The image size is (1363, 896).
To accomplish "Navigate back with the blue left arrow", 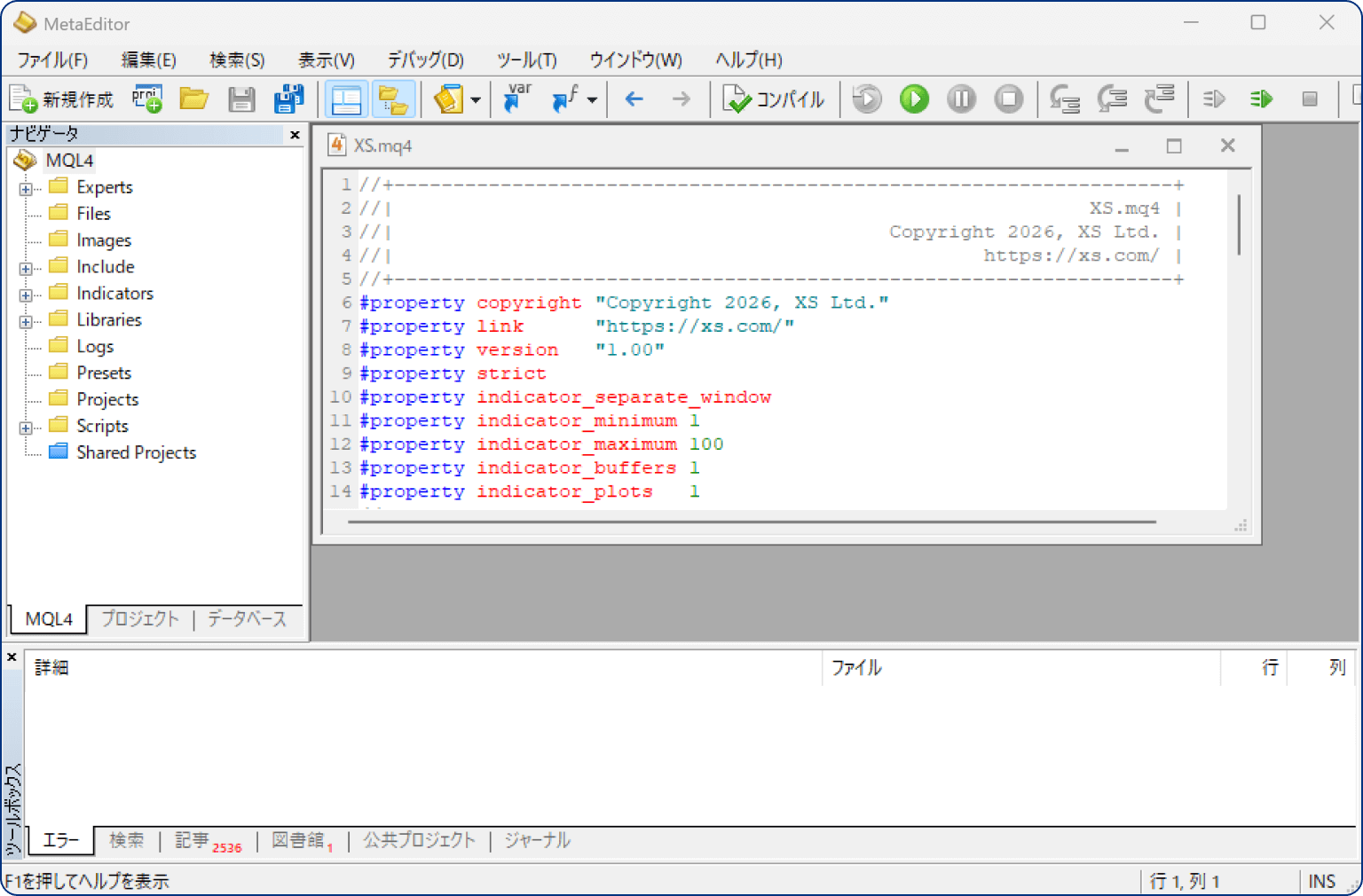I will tap(634, 98).
